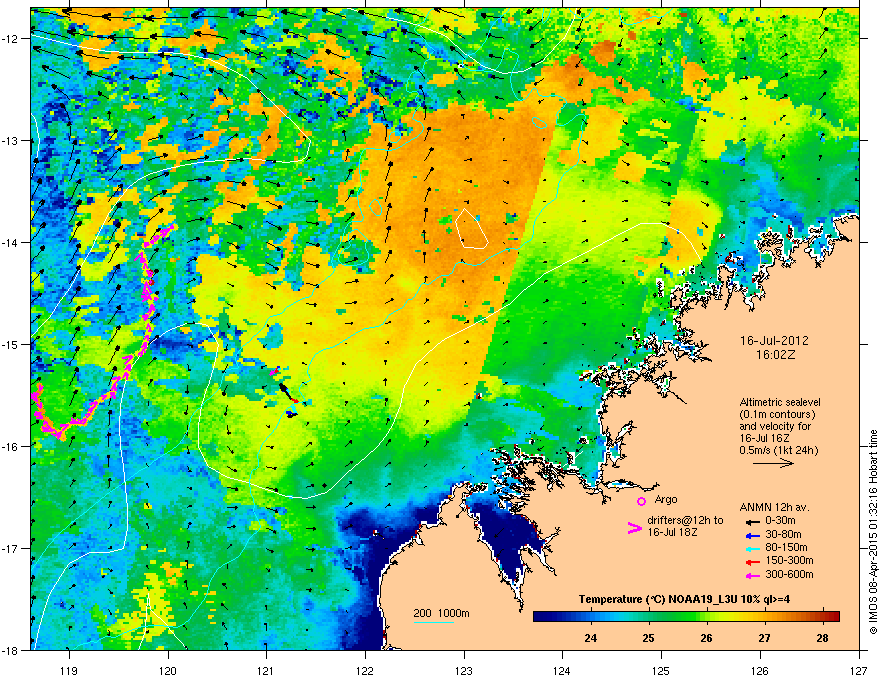The image size is (880, 680).
Task: Click the latitude axis label -18
Action: point(10,650)
